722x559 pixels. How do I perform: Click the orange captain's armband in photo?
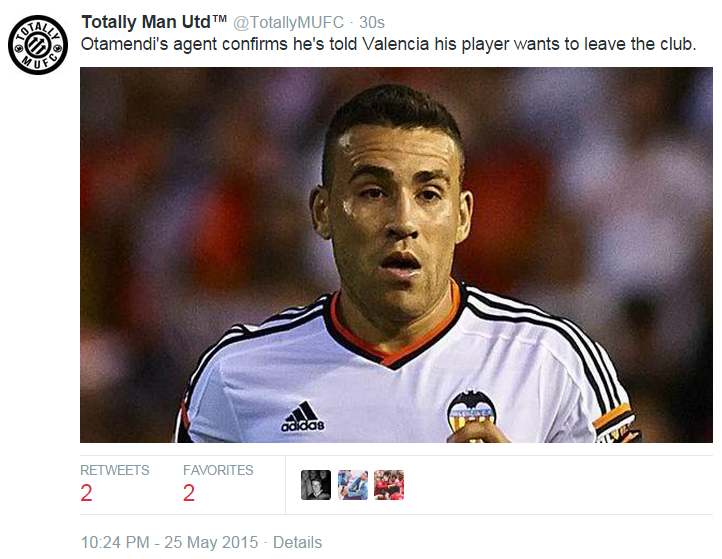(x=615, y=423)
